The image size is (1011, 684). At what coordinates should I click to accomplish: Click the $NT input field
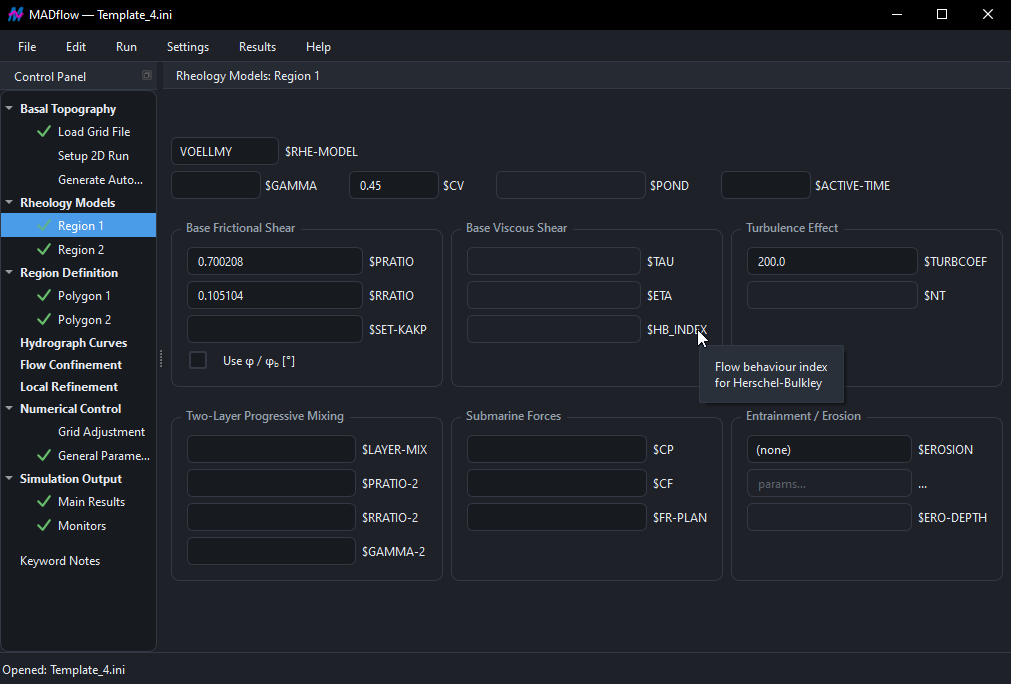click(832, 295)
